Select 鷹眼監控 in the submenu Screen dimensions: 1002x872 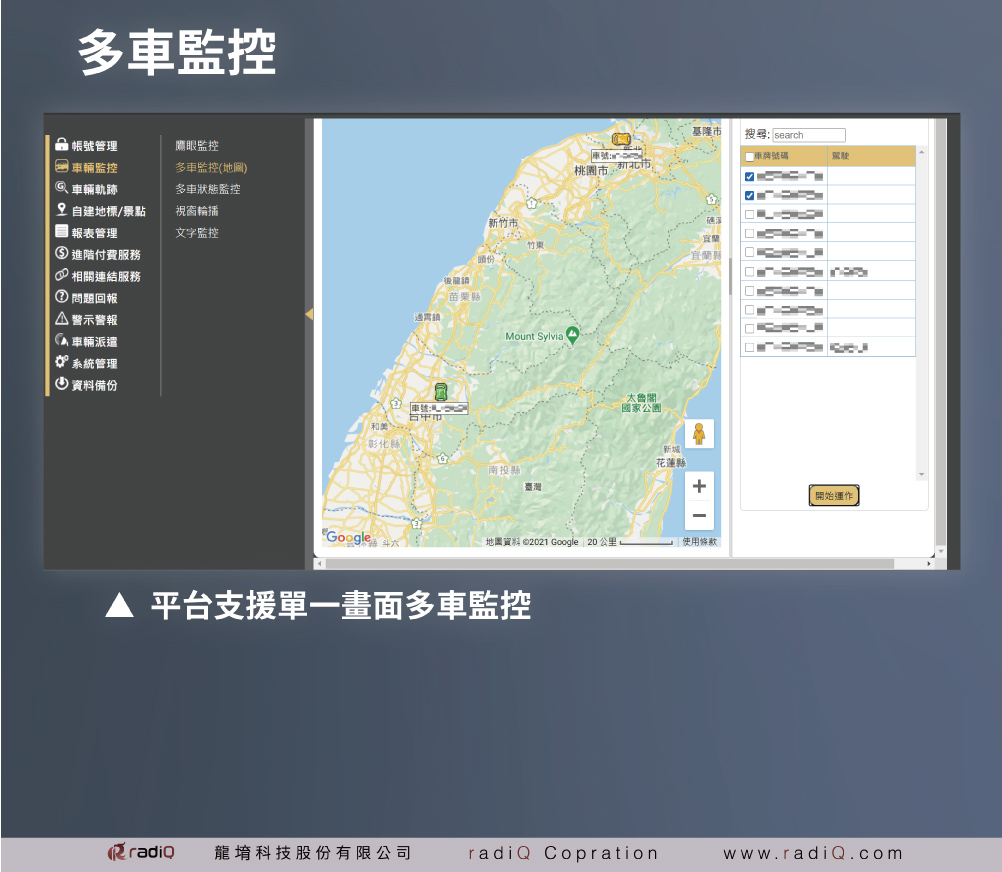click(x=197, y=146)
